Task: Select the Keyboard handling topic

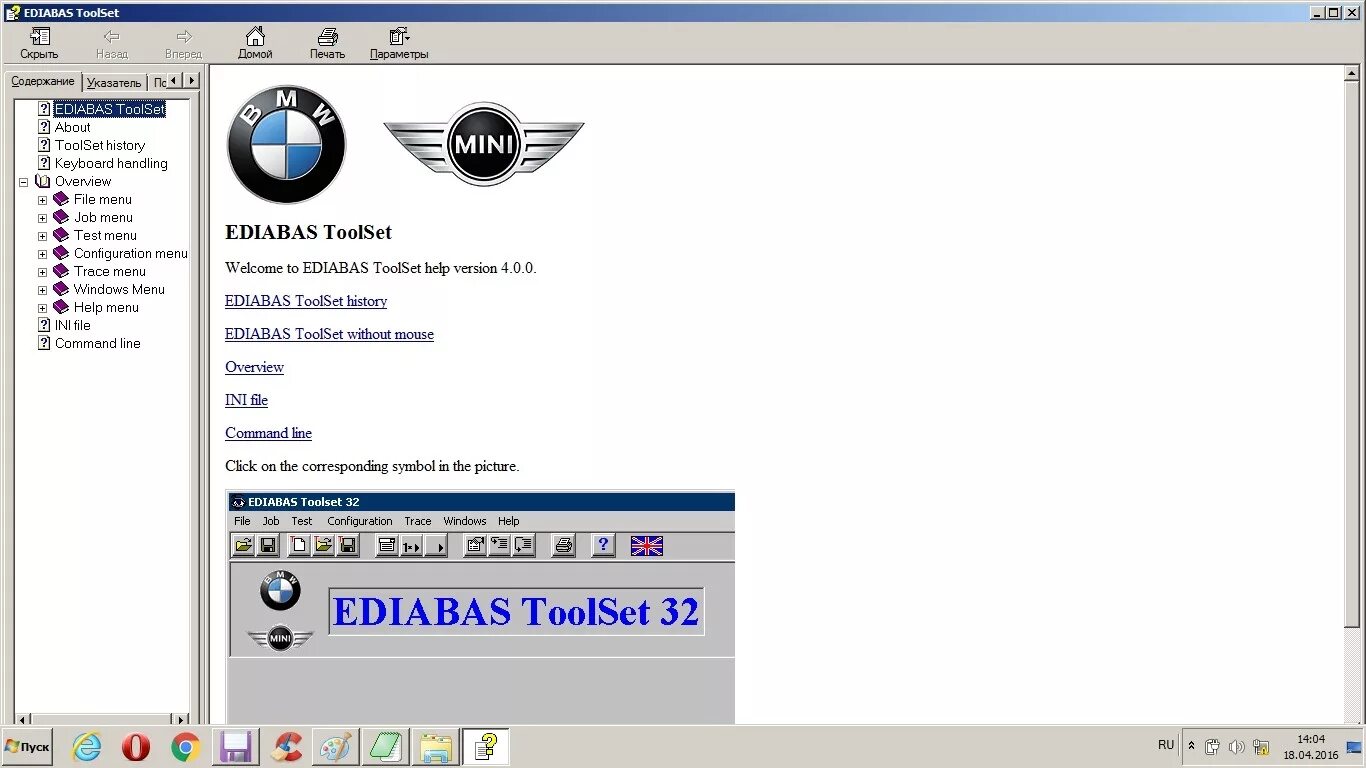Action: click(111, 163)
